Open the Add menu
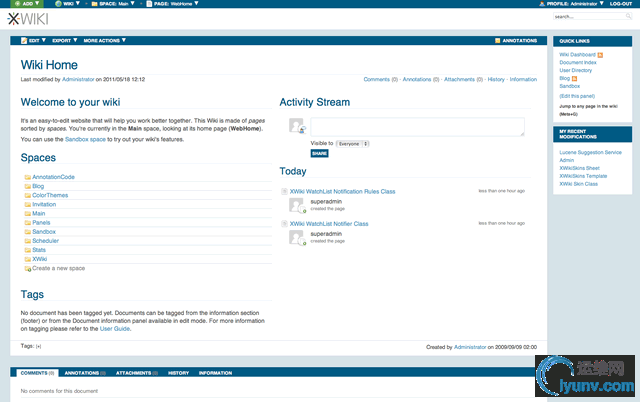640x402 pixels. click(x=27, y=3)
